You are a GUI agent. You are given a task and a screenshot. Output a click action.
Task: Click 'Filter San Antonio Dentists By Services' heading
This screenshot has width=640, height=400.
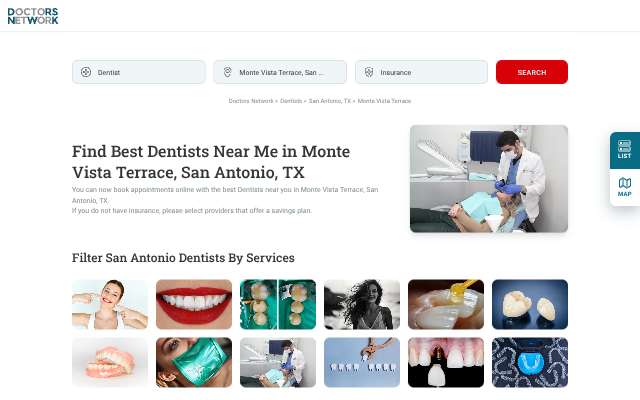point(183,258)
